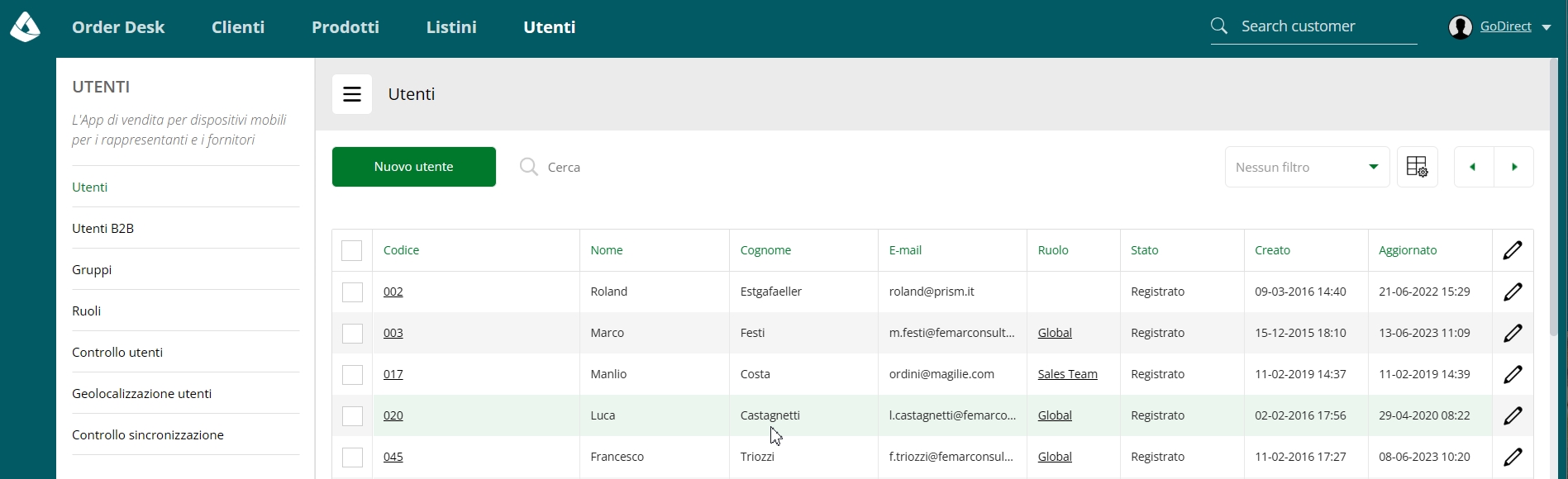
Task: Open the hamburger menu beside Utenti title
Action: 352,94
